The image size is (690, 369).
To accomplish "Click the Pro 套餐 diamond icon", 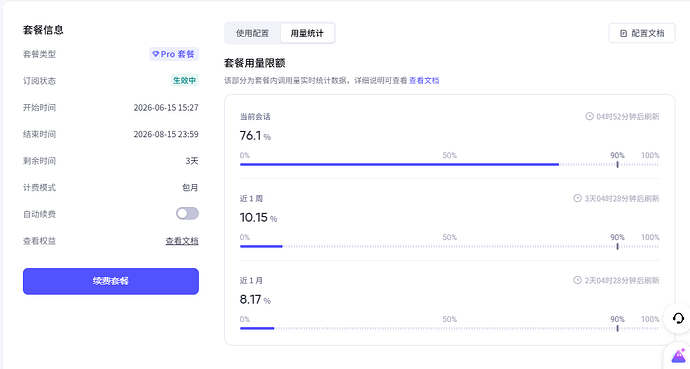I will [x=155, y=54].
